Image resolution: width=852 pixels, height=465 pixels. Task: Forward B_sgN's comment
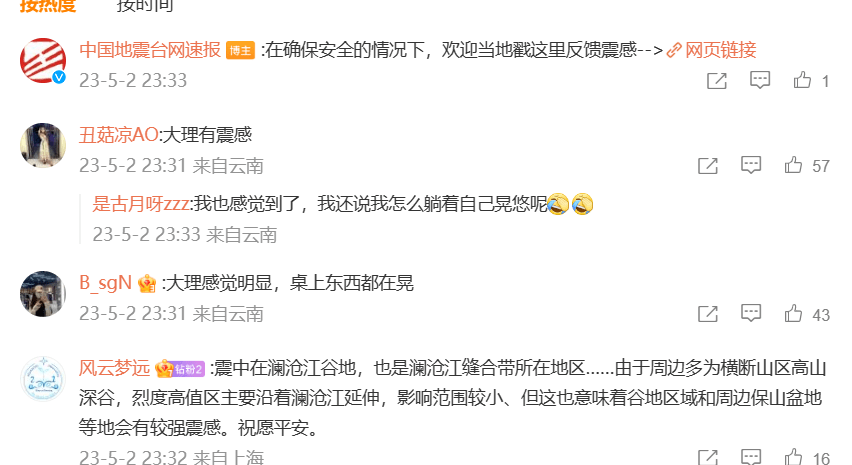[x=707, y=314]
